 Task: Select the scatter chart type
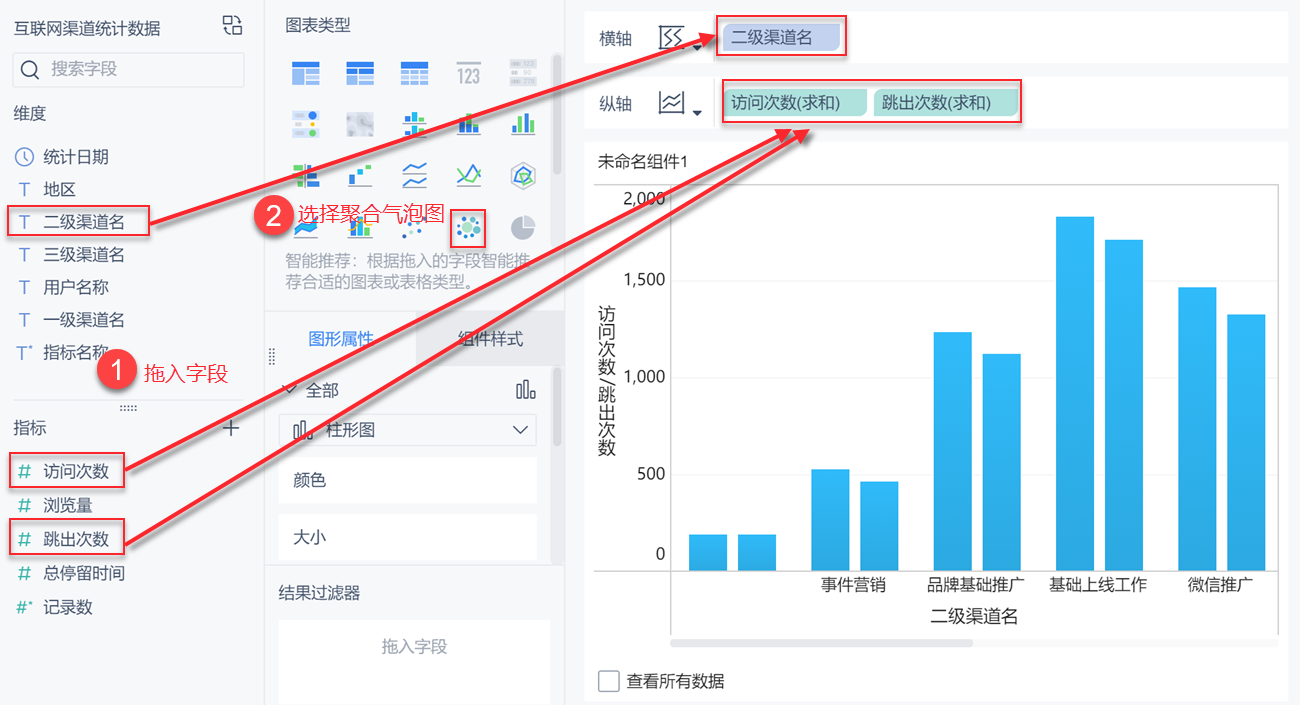411,230
